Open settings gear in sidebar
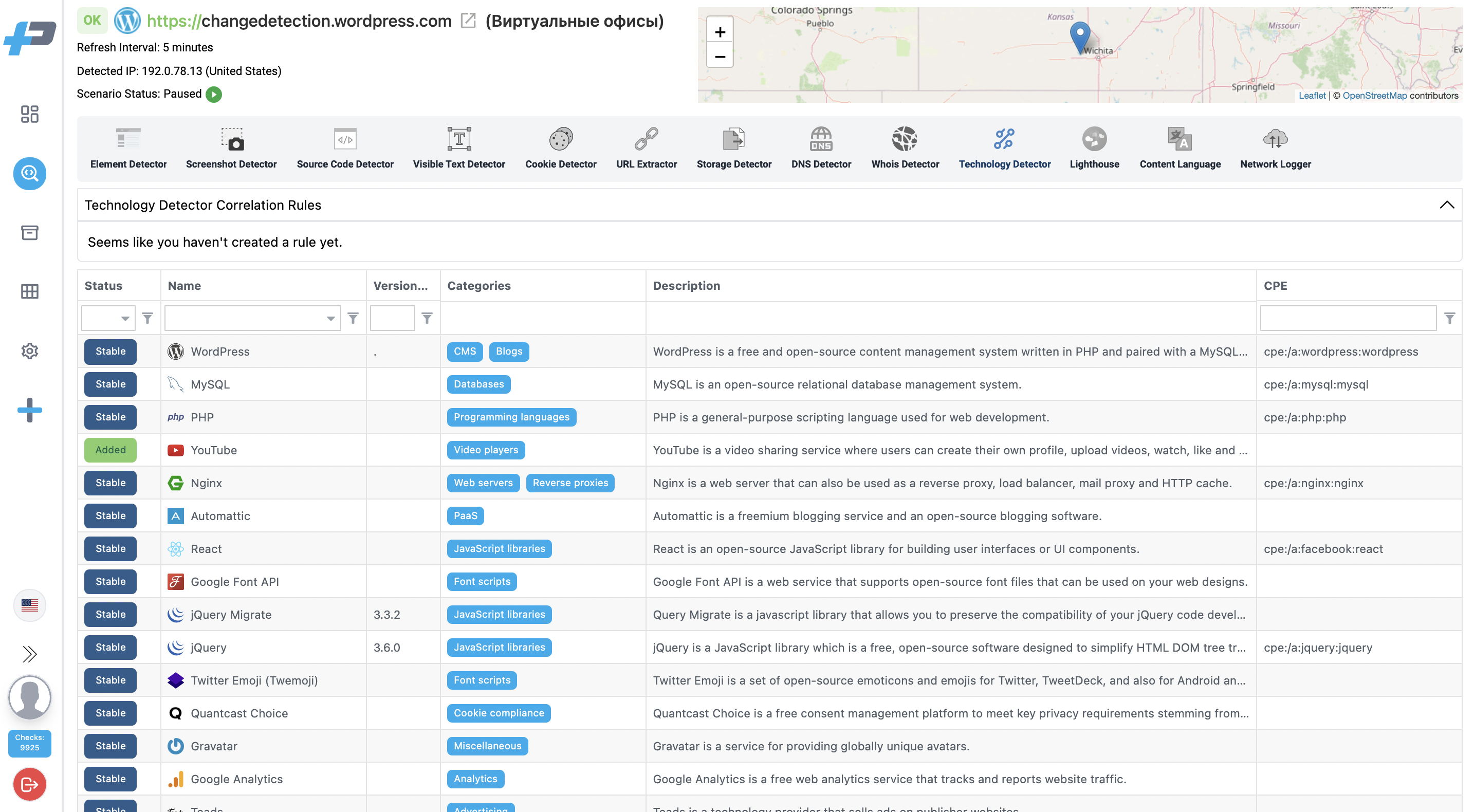The height and width of the screenshot is (812, 1474). tap(30, 351)
